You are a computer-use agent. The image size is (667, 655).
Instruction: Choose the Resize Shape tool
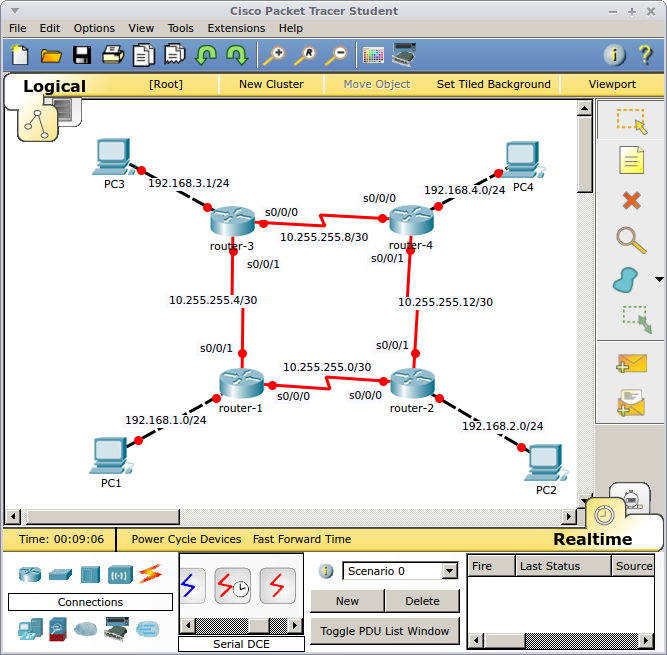pyautogui.click(x=637, y=319)
